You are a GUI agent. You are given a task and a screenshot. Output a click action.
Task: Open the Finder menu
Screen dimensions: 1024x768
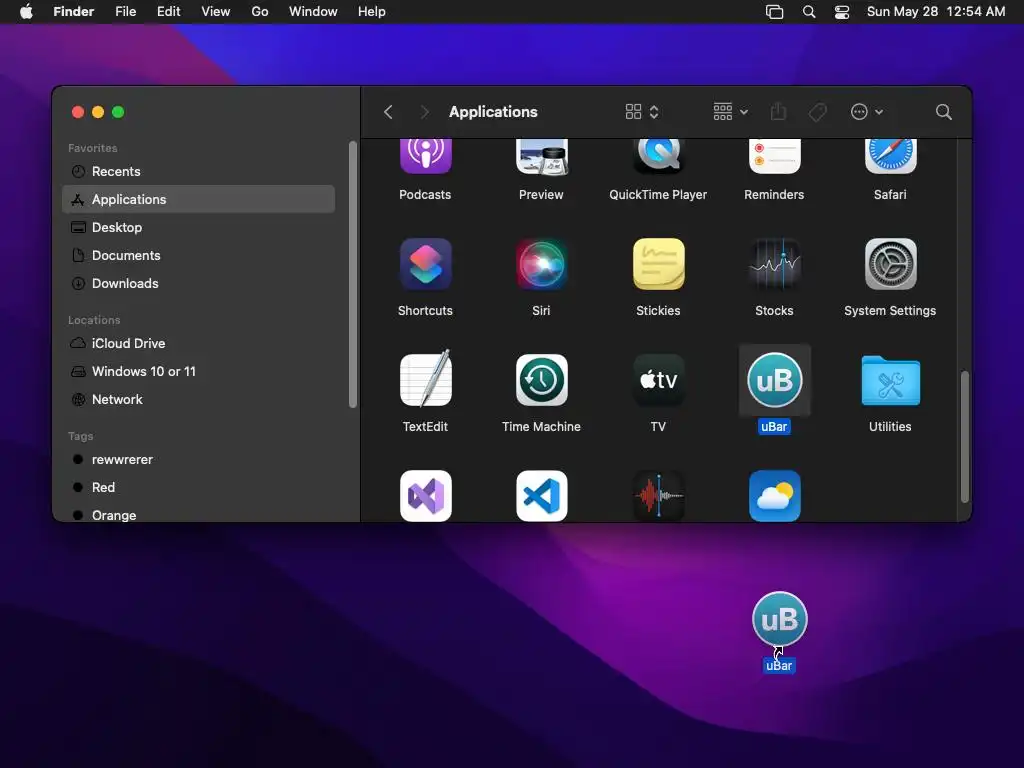point(73,12)
